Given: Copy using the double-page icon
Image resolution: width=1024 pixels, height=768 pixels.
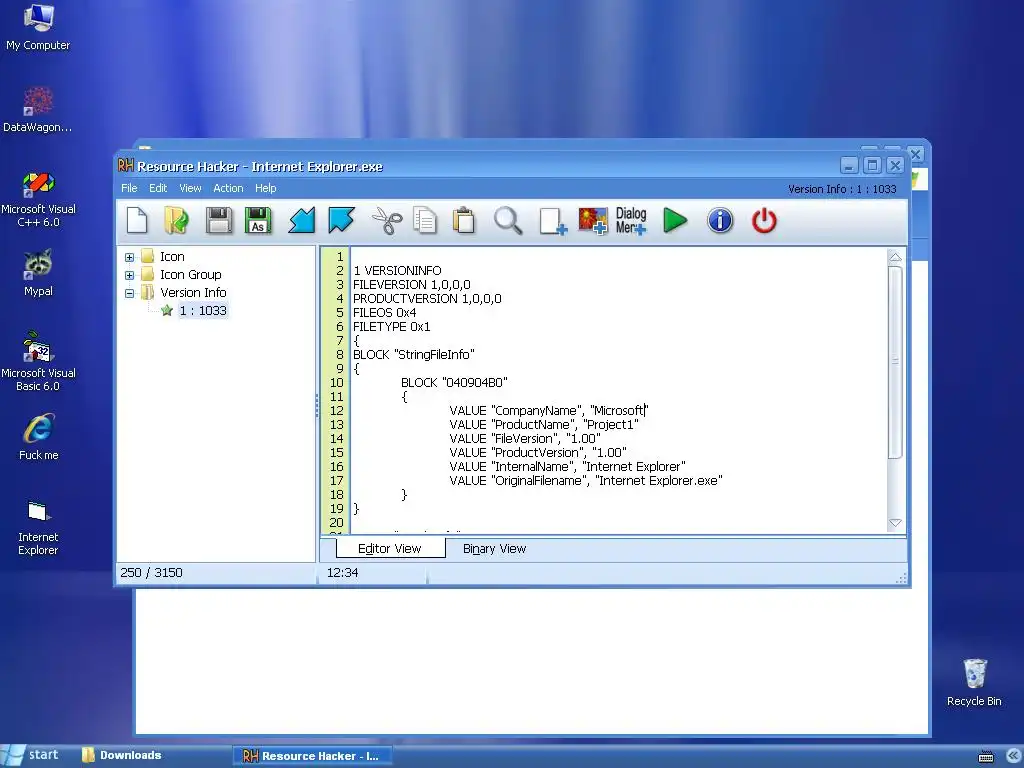Looking at the screenshot, I should pyautogui.click(x=425, y=220).
